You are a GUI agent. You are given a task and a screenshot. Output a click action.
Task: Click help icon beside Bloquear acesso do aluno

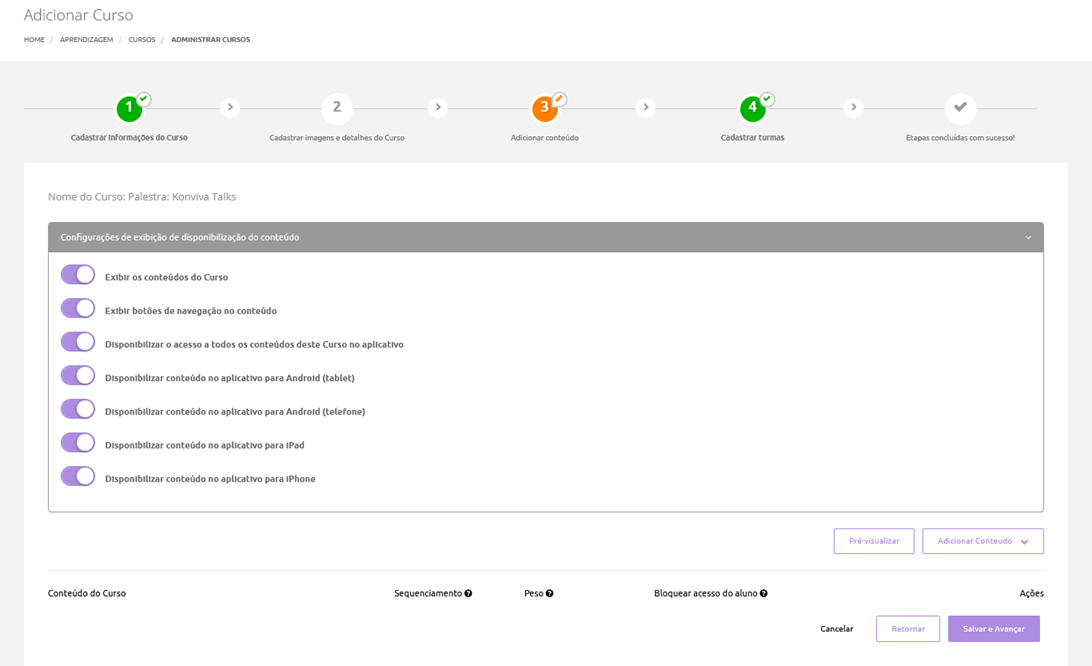click(764, 594)
